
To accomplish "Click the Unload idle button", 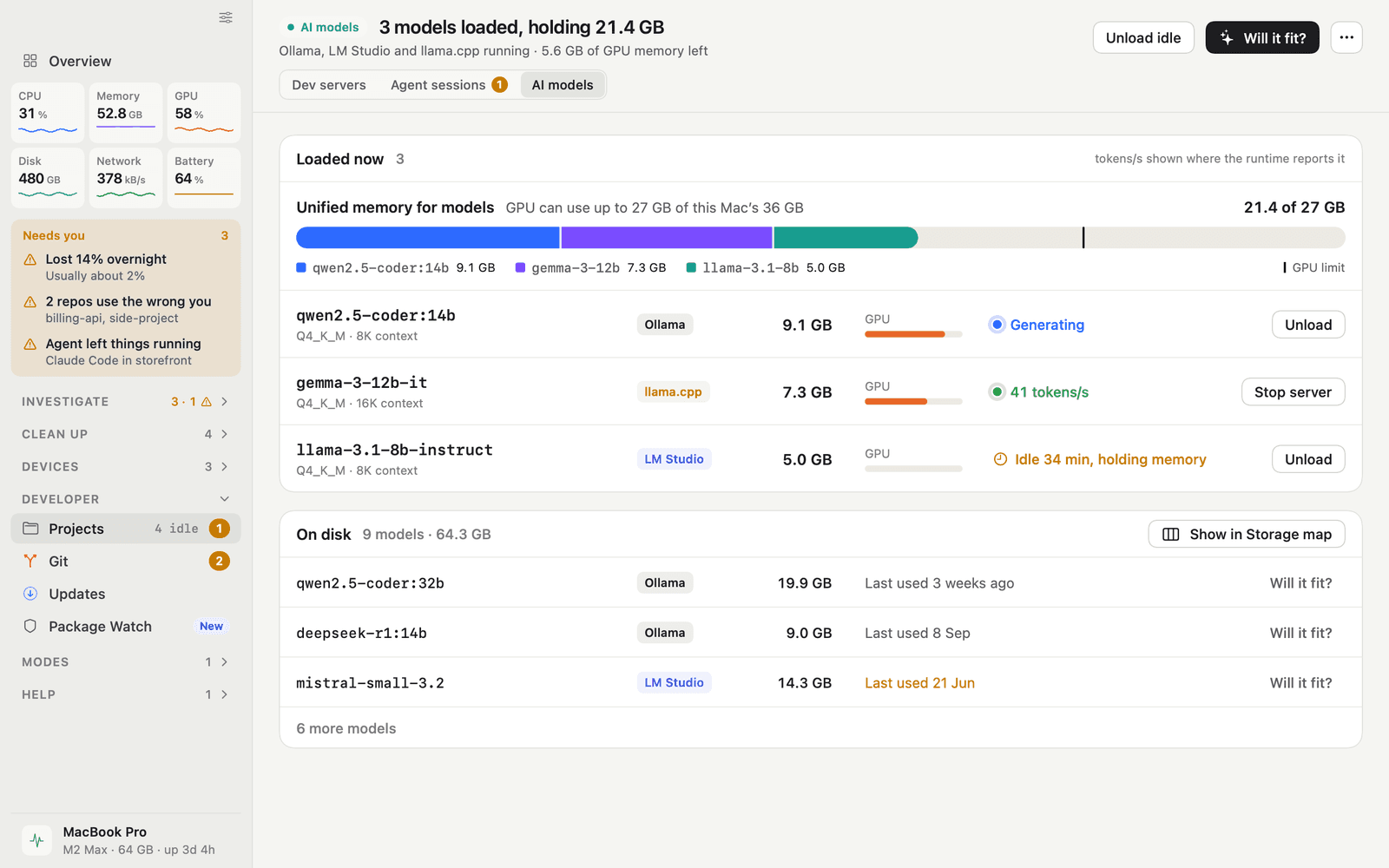I will 1143,37.
